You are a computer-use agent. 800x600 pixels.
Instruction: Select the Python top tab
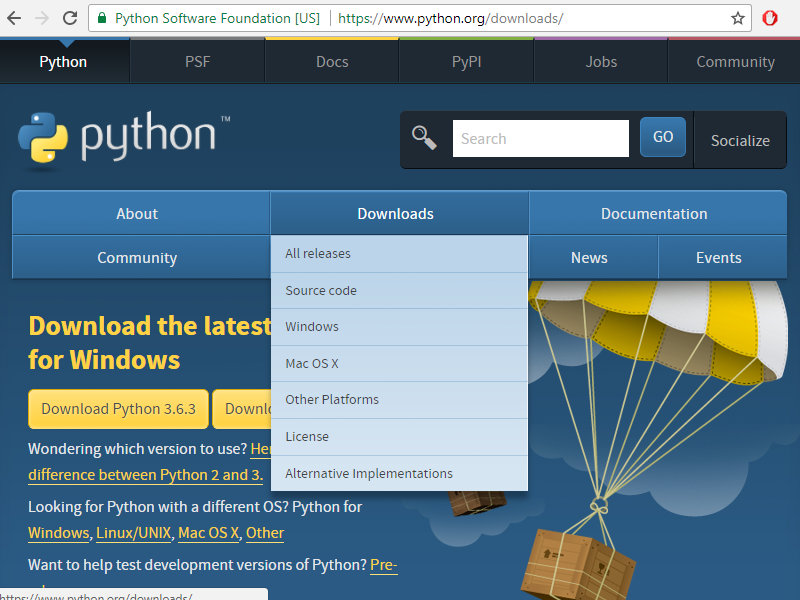[63, 62]
